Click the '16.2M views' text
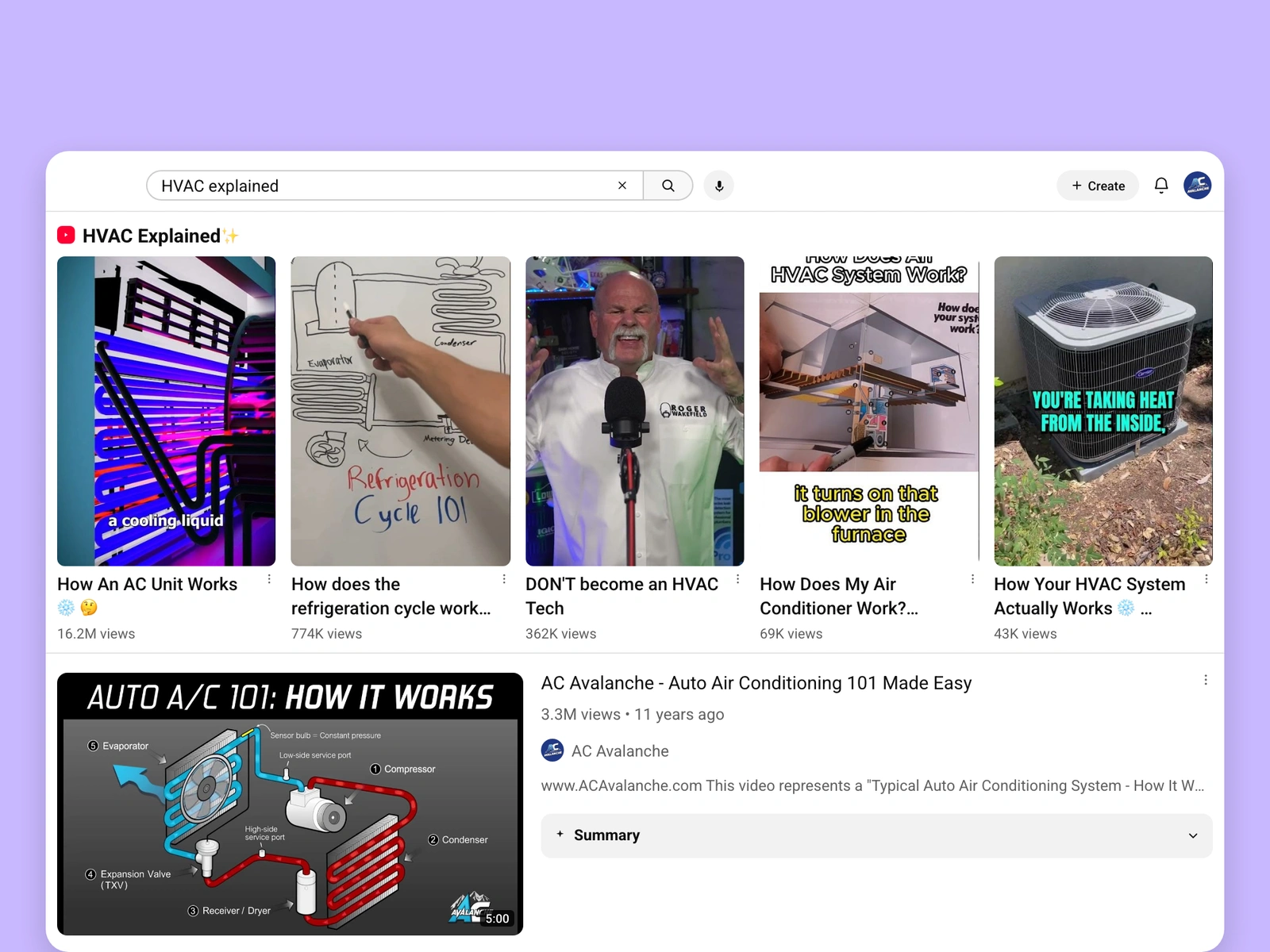The height and width of the screenshot is (952, 1270). pyautogui.click(x=96, y=634)
